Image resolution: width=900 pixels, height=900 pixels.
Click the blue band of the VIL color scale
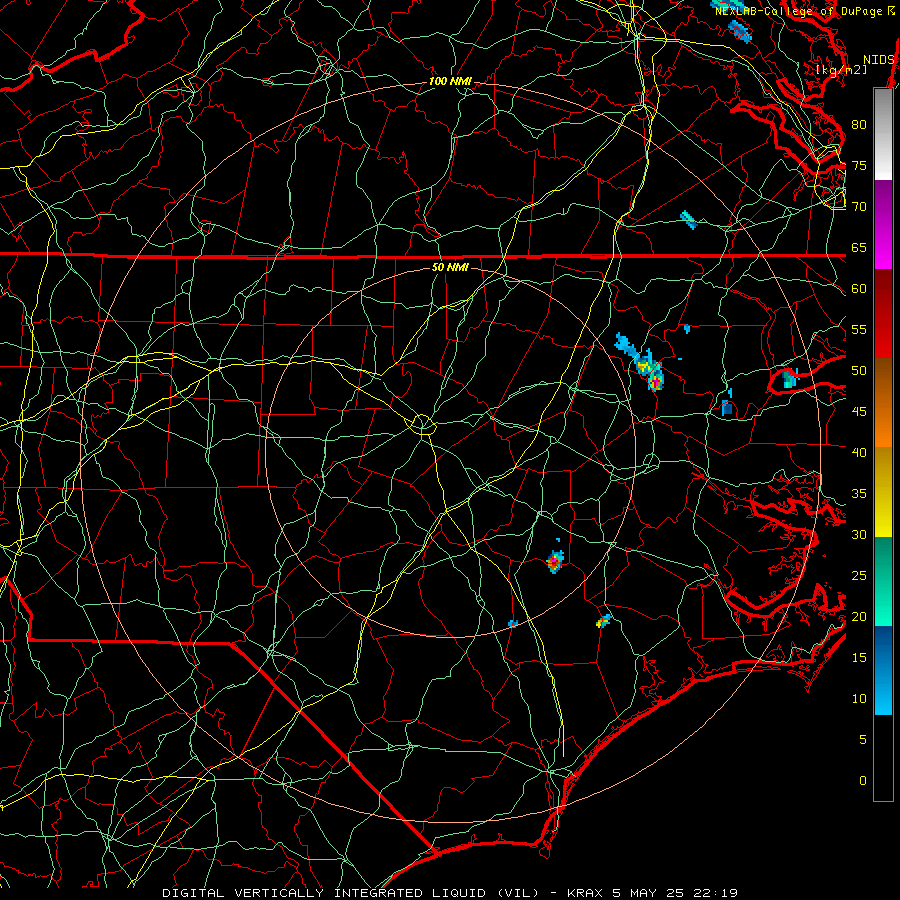point(883,670)
